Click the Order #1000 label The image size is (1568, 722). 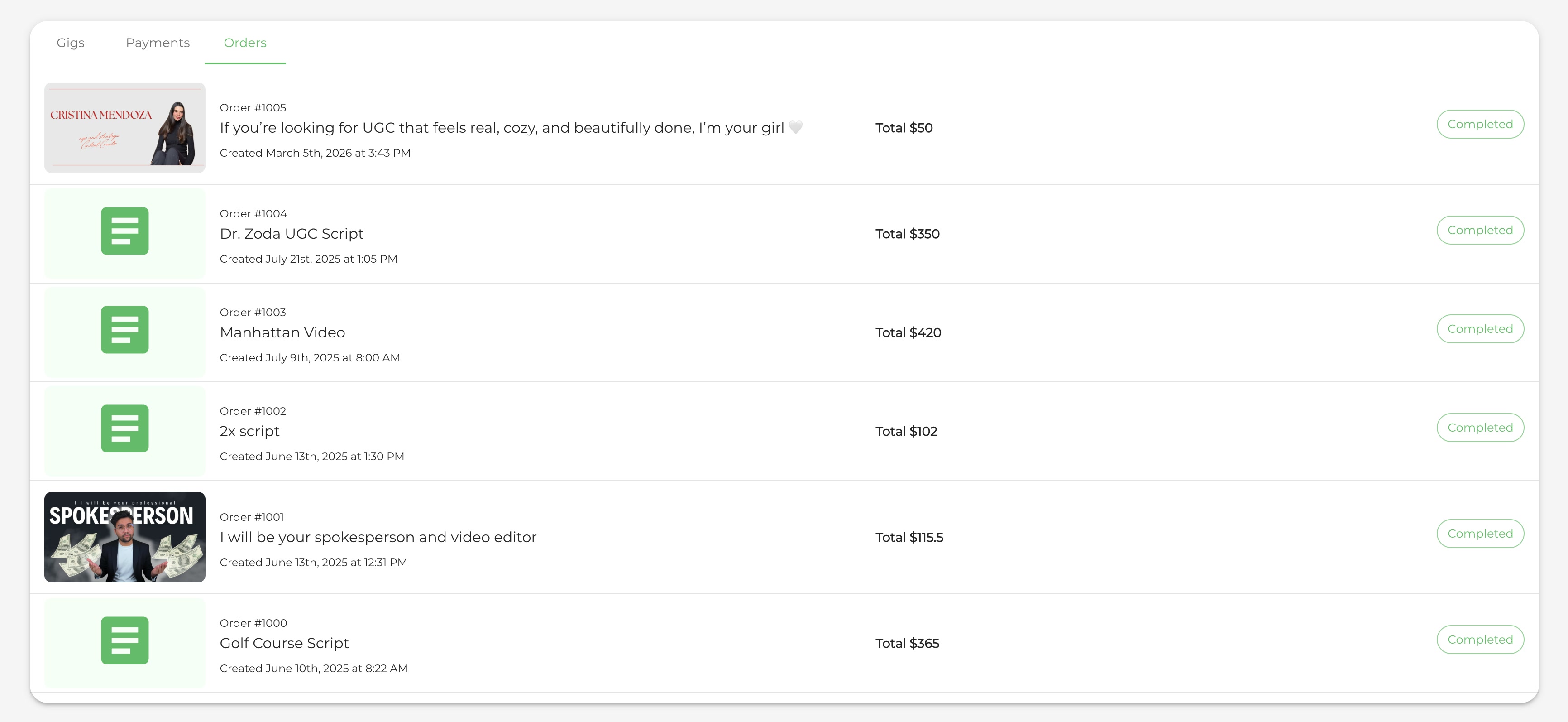click(253, 623)
